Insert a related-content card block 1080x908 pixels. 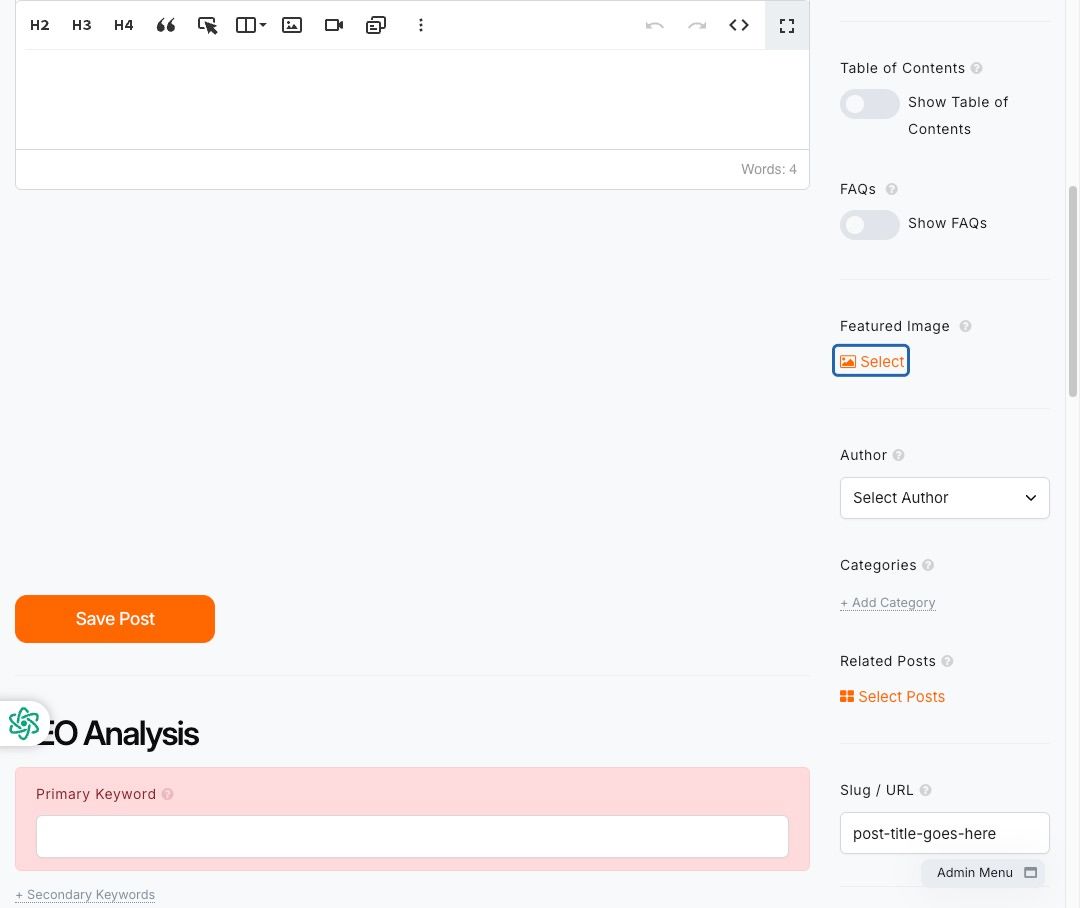(x=376, y=25)
